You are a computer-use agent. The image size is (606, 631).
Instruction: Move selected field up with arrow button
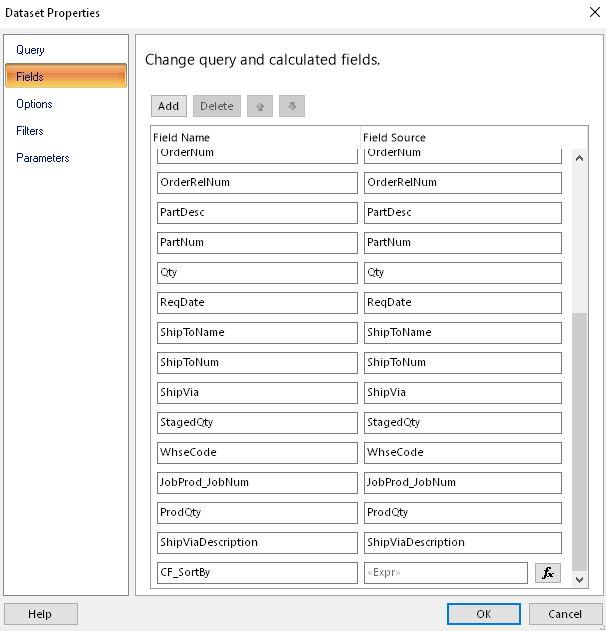click(x=260, y=106)
